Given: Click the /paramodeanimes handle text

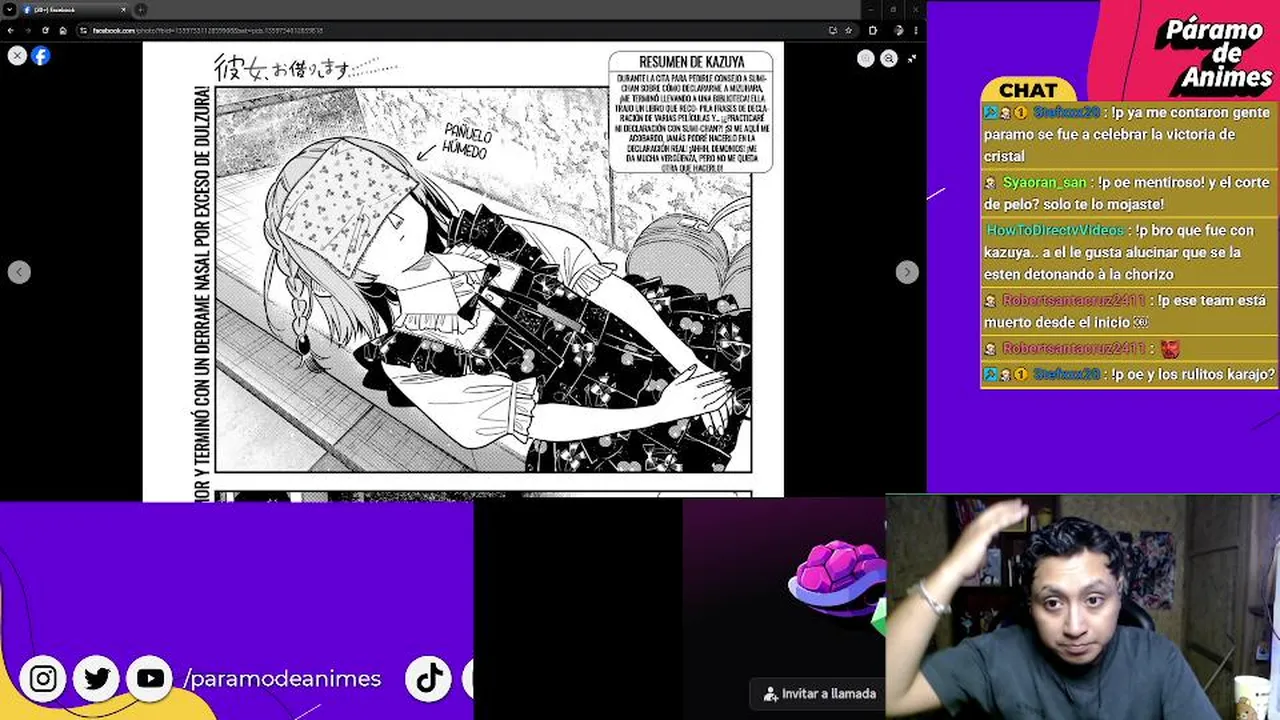Looking at the screenshot, I should point(282,679).
